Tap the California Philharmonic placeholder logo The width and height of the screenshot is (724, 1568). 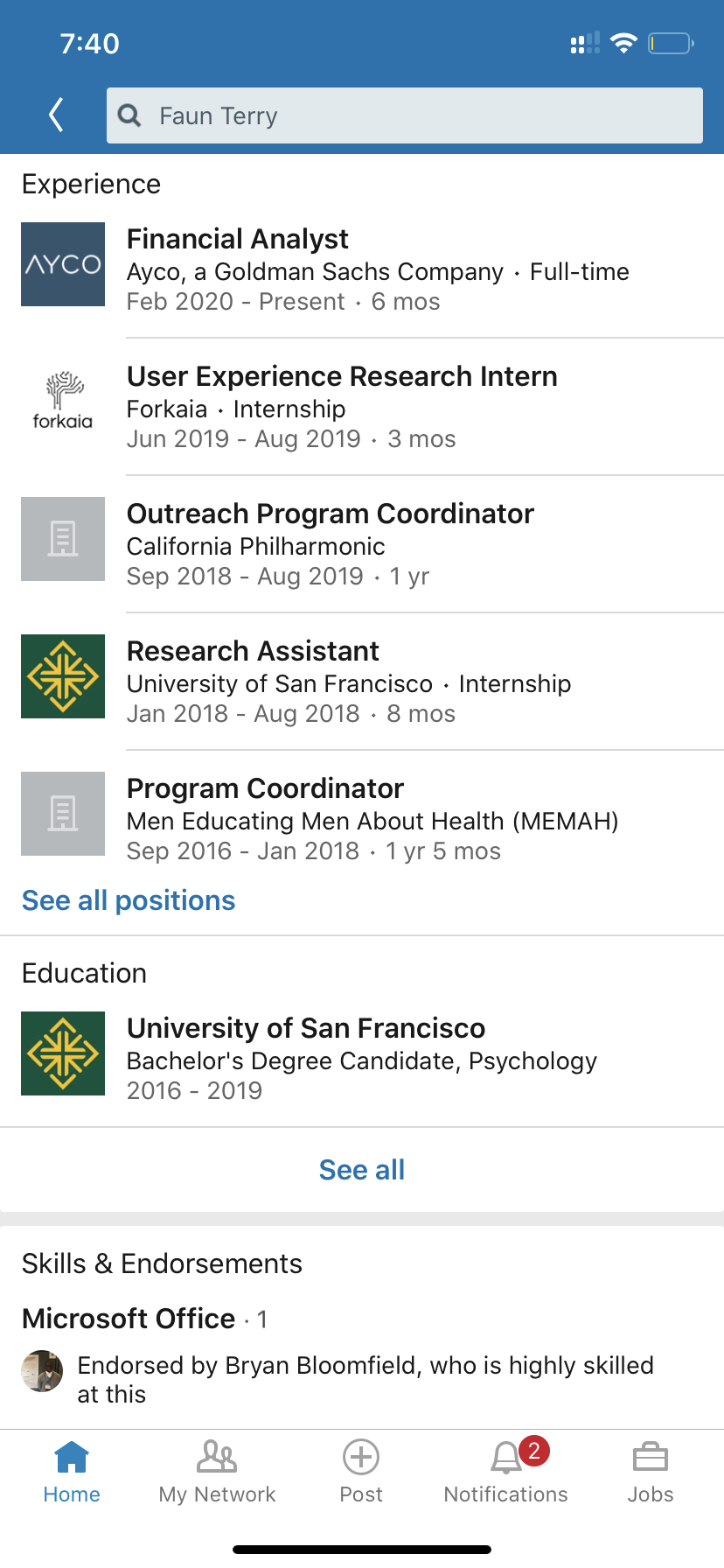click(63, 539)
